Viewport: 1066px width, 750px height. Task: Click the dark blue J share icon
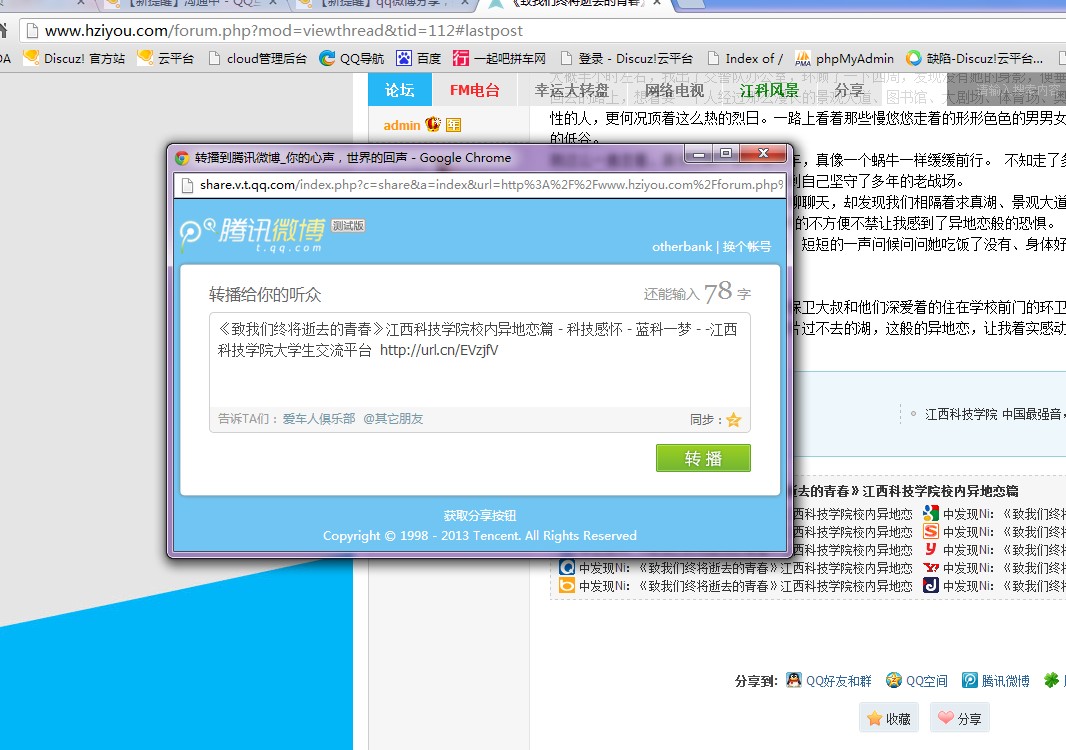931,585
